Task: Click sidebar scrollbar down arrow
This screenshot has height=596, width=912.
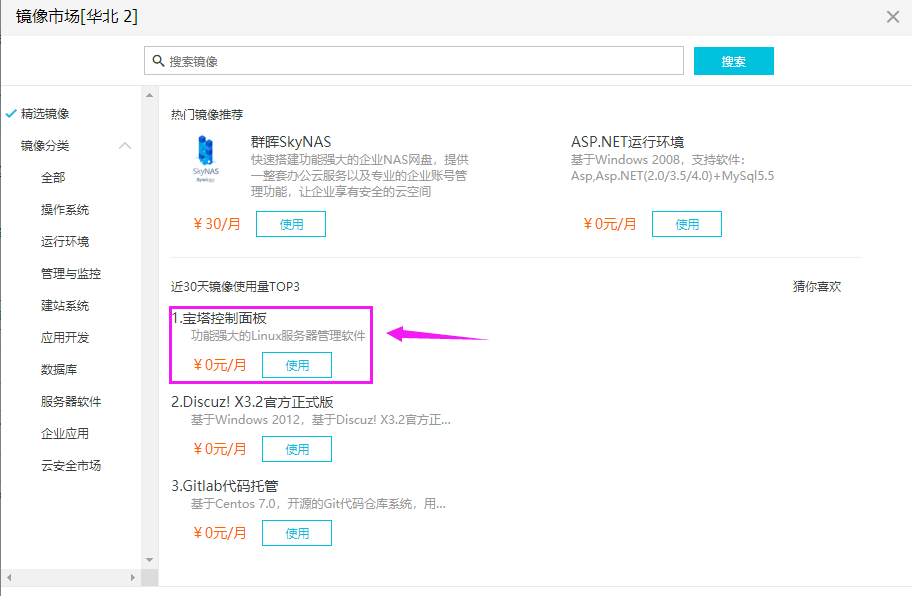Action: 149,560
